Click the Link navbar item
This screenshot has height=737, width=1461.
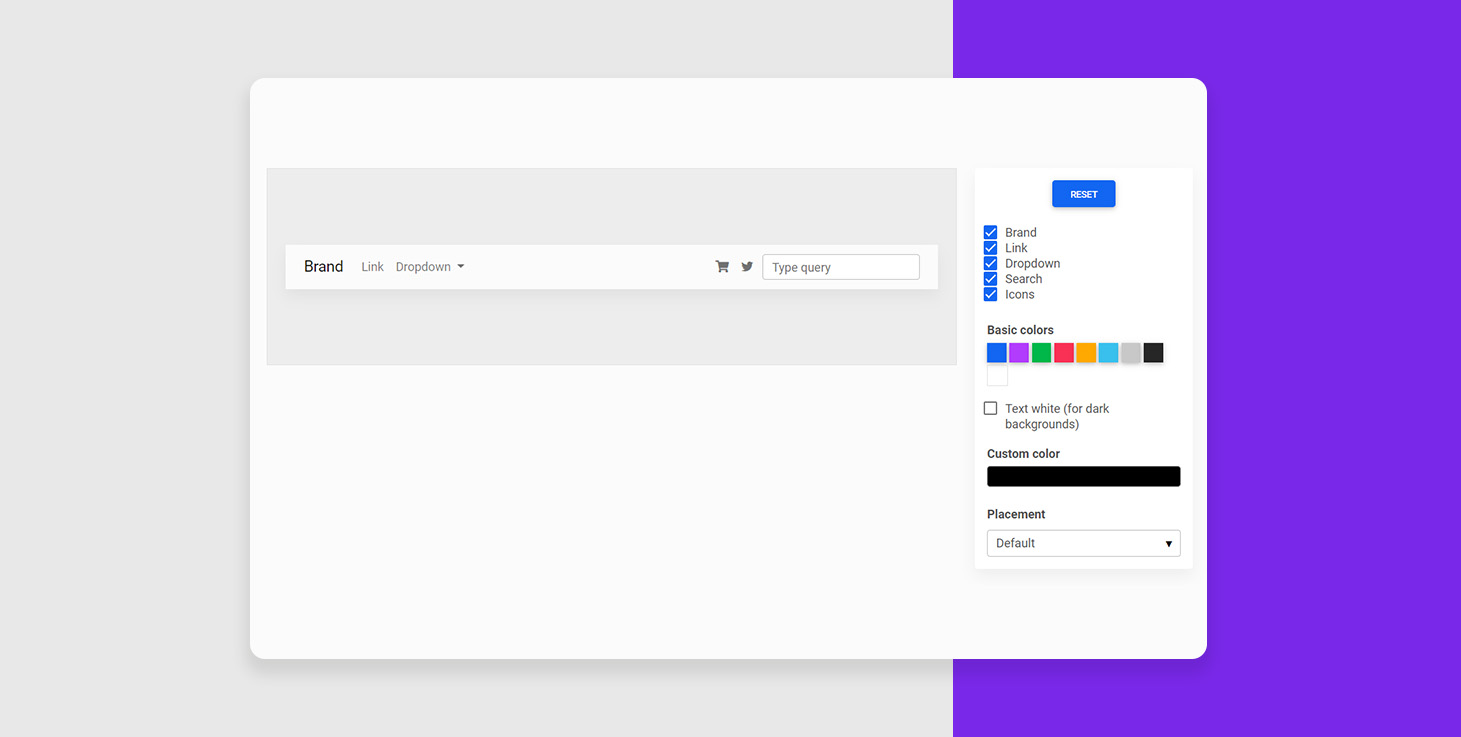[372, 267]
